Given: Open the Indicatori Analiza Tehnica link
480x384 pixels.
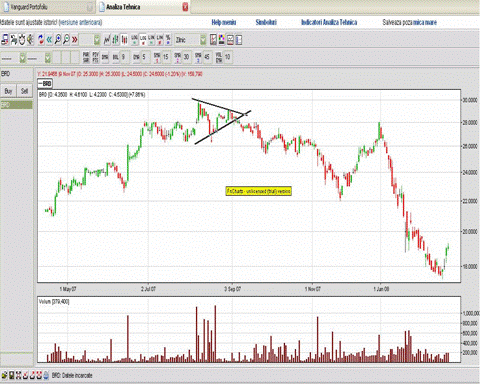Looking at the screenshot, I should point(329,22).
